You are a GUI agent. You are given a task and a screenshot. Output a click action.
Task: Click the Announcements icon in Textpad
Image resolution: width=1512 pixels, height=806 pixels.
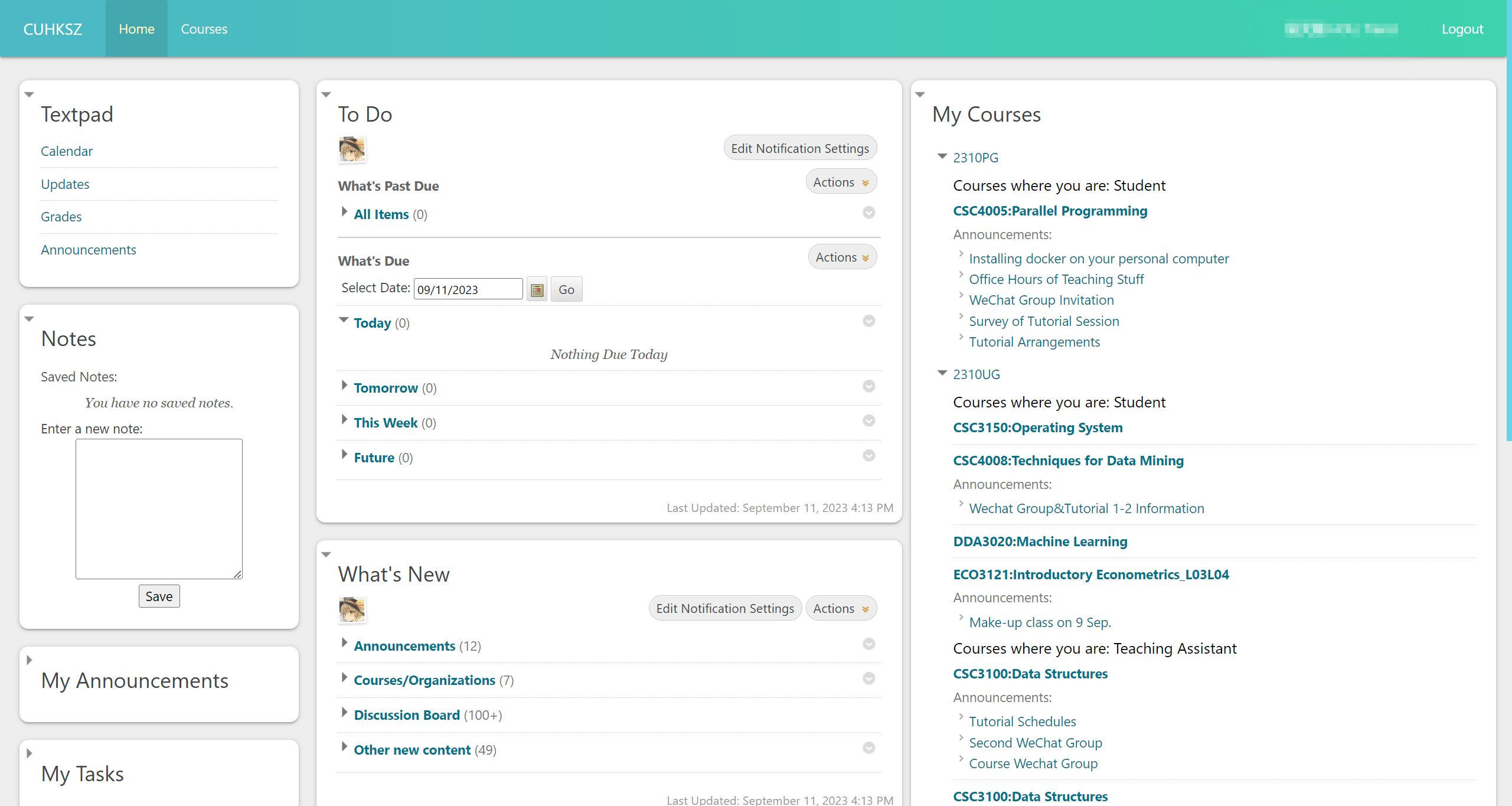(x=88, y=248)
